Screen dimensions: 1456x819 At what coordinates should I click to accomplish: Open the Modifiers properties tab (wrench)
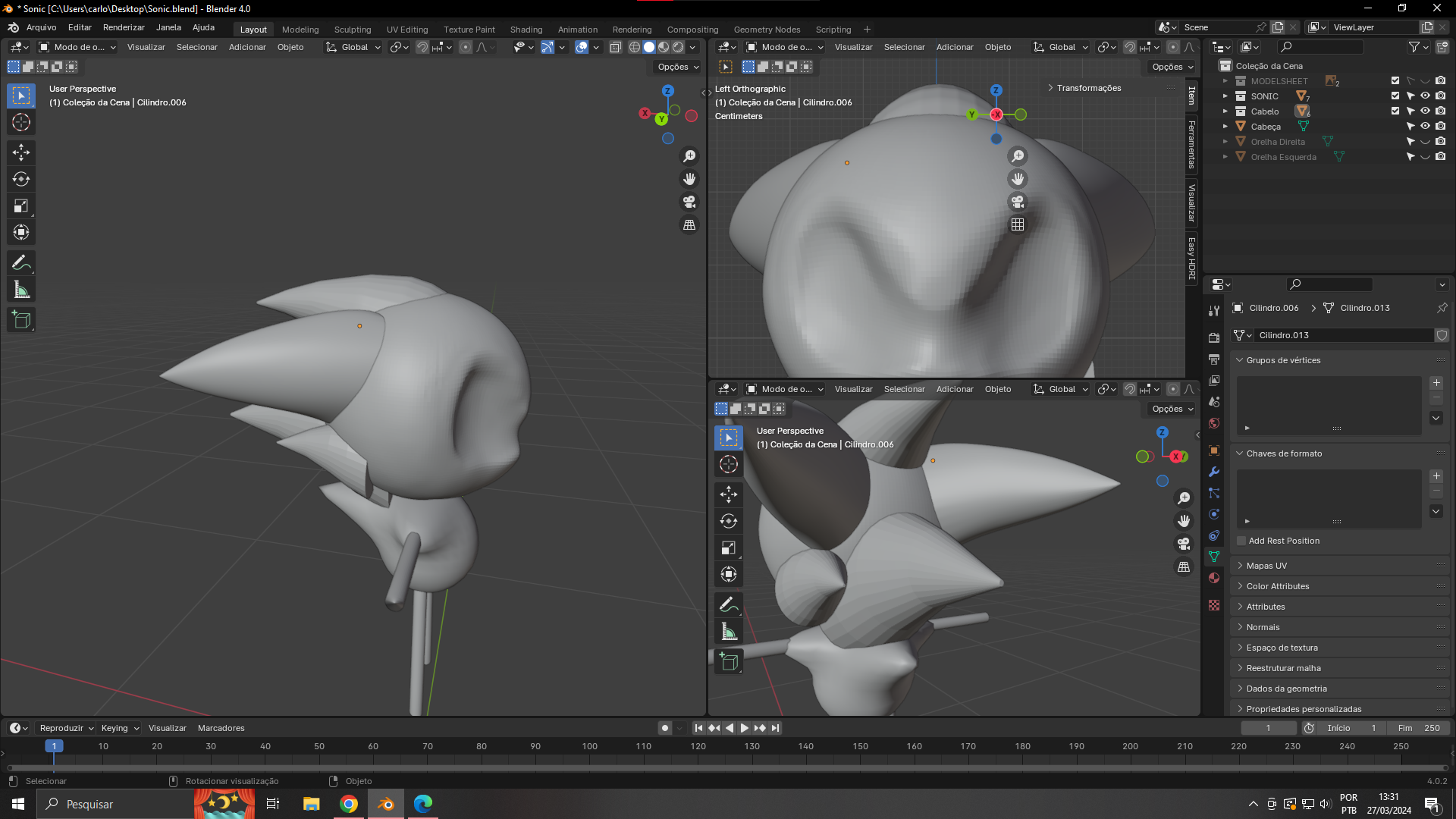(1214, 472)
